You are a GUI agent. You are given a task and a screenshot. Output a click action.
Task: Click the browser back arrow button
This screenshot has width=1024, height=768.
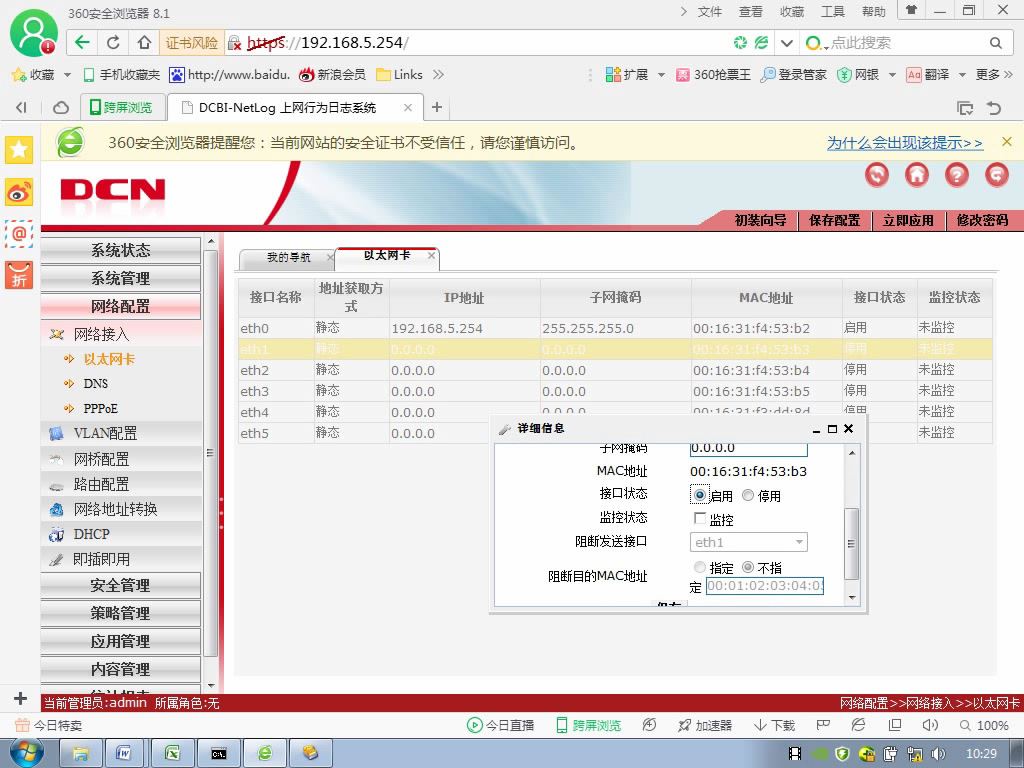point(82,43)
